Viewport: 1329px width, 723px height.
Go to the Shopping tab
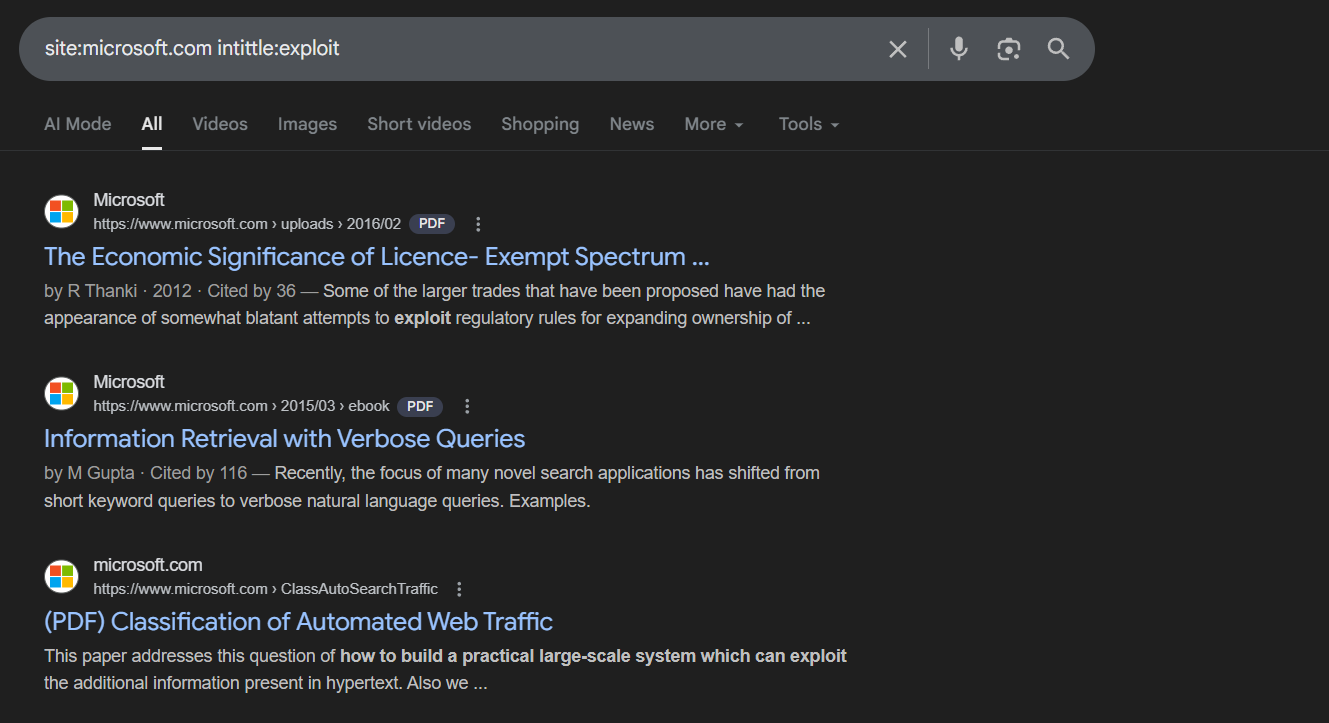(540, 124)
